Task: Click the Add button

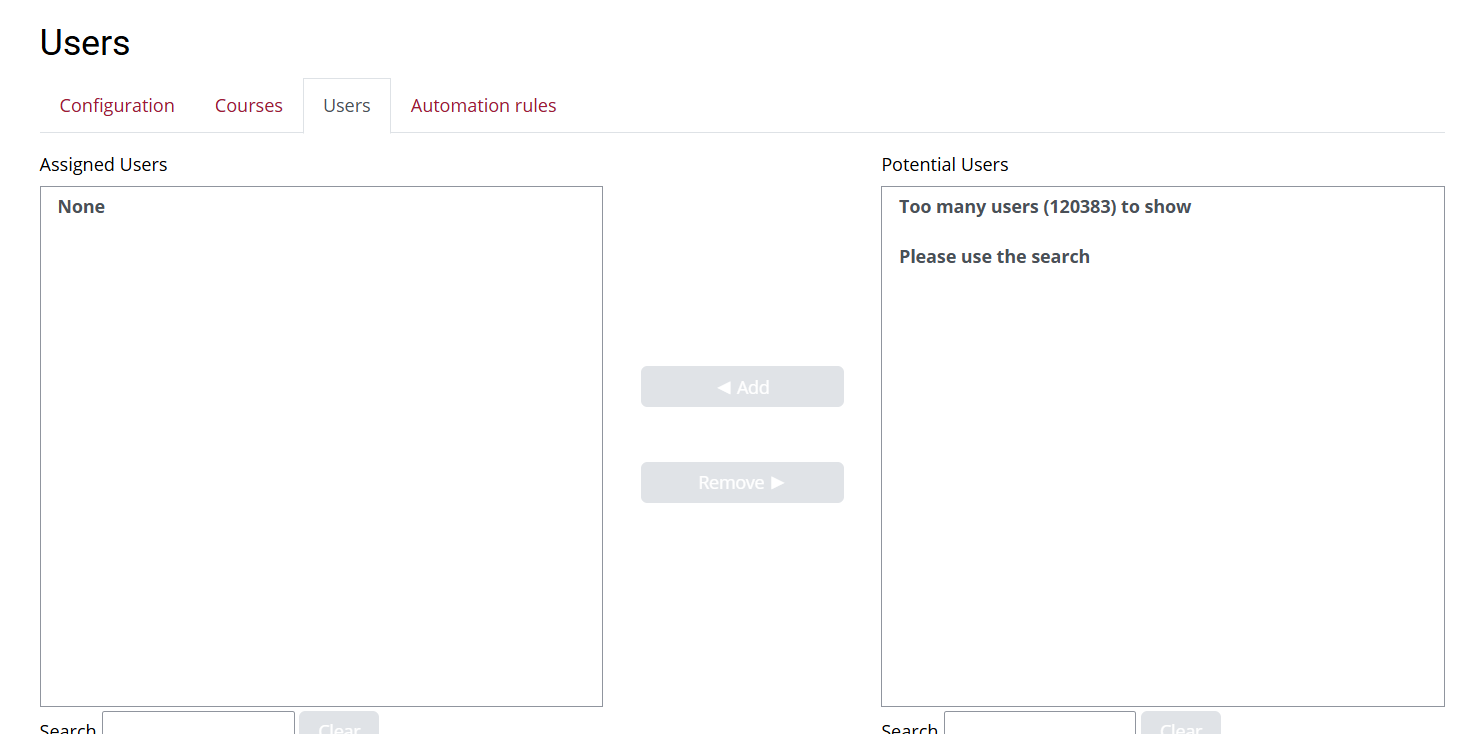Action: pos(742,387)
